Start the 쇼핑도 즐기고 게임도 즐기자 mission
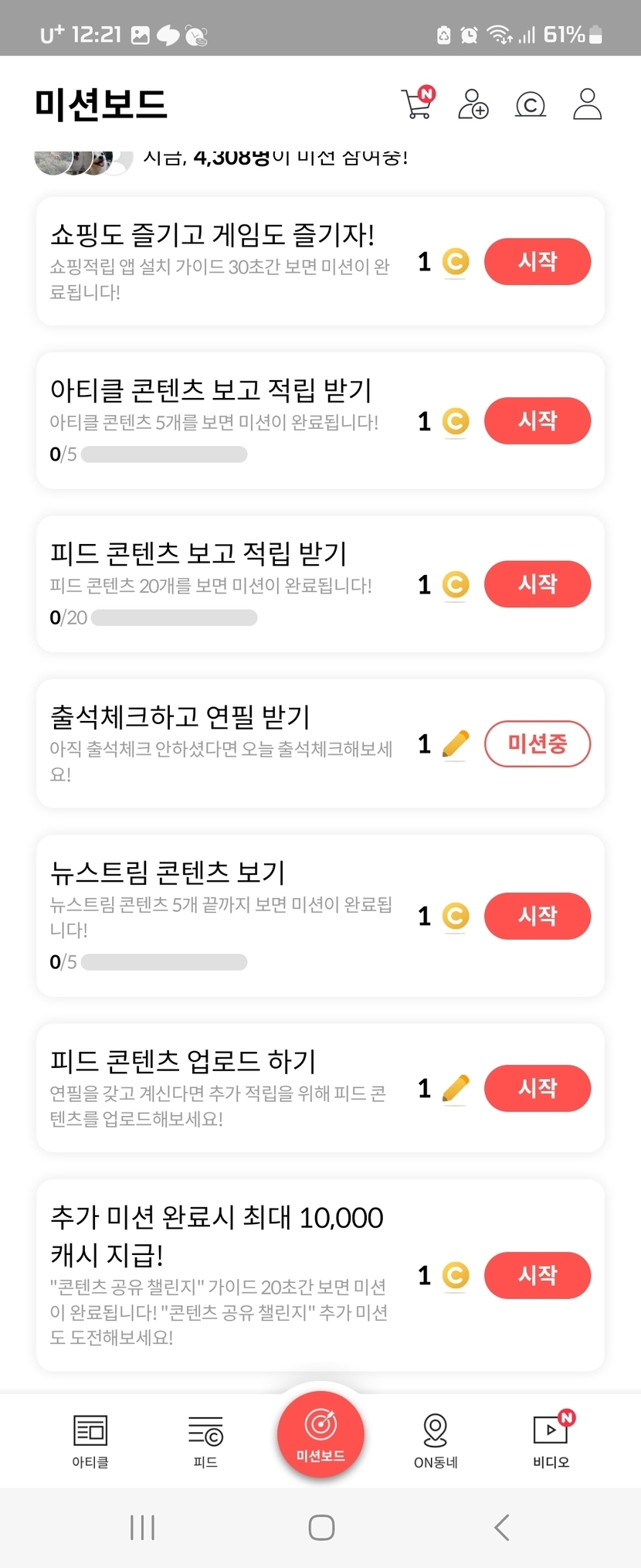The height and width of the screenshot is (1568, 641). (x=537, y=262)
